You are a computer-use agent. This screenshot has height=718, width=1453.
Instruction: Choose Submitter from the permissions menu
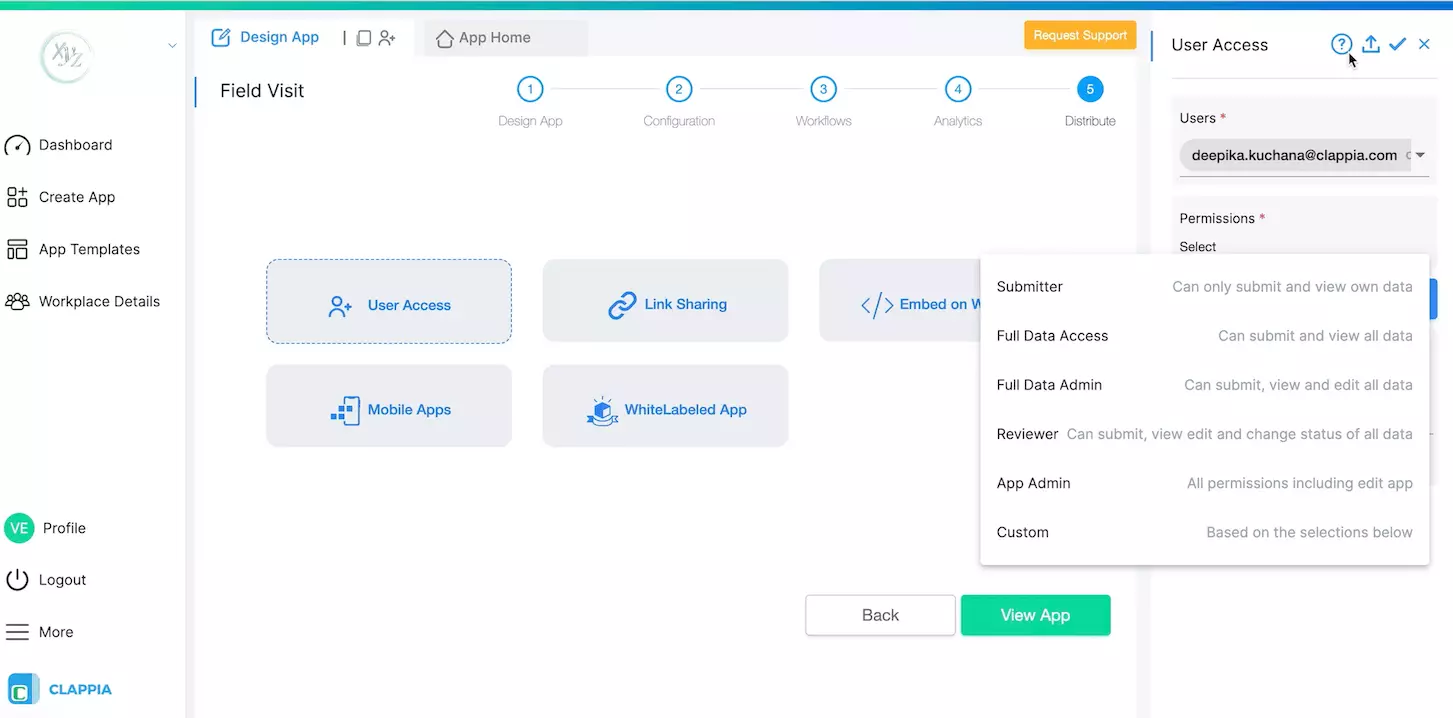click(1029, 287)
